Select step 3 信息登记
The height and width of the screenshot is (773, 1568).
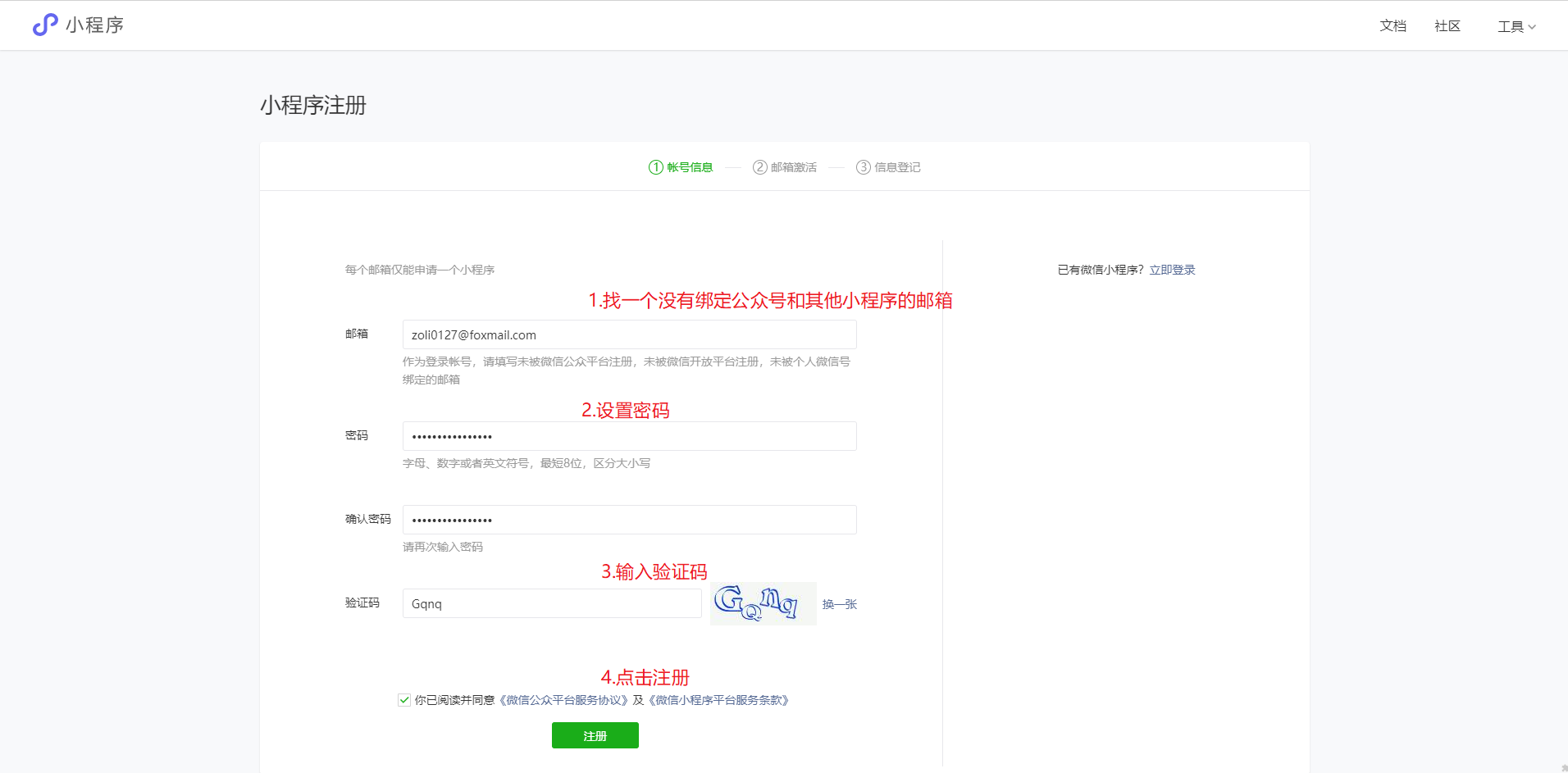pyautogui.click(x=888, y=167)
